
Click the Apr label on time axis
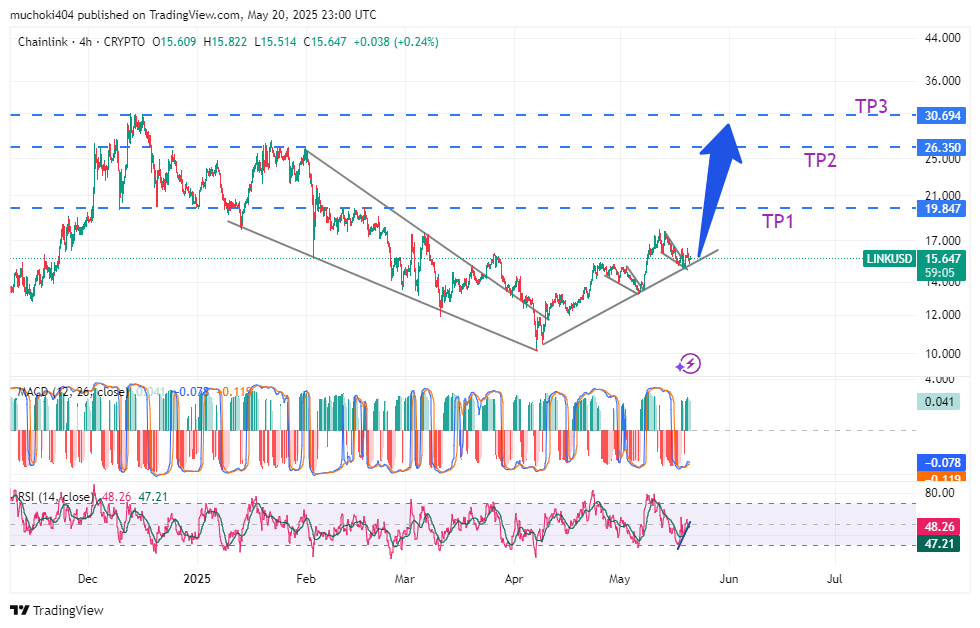pyautogui.click(x=513, y=579)
